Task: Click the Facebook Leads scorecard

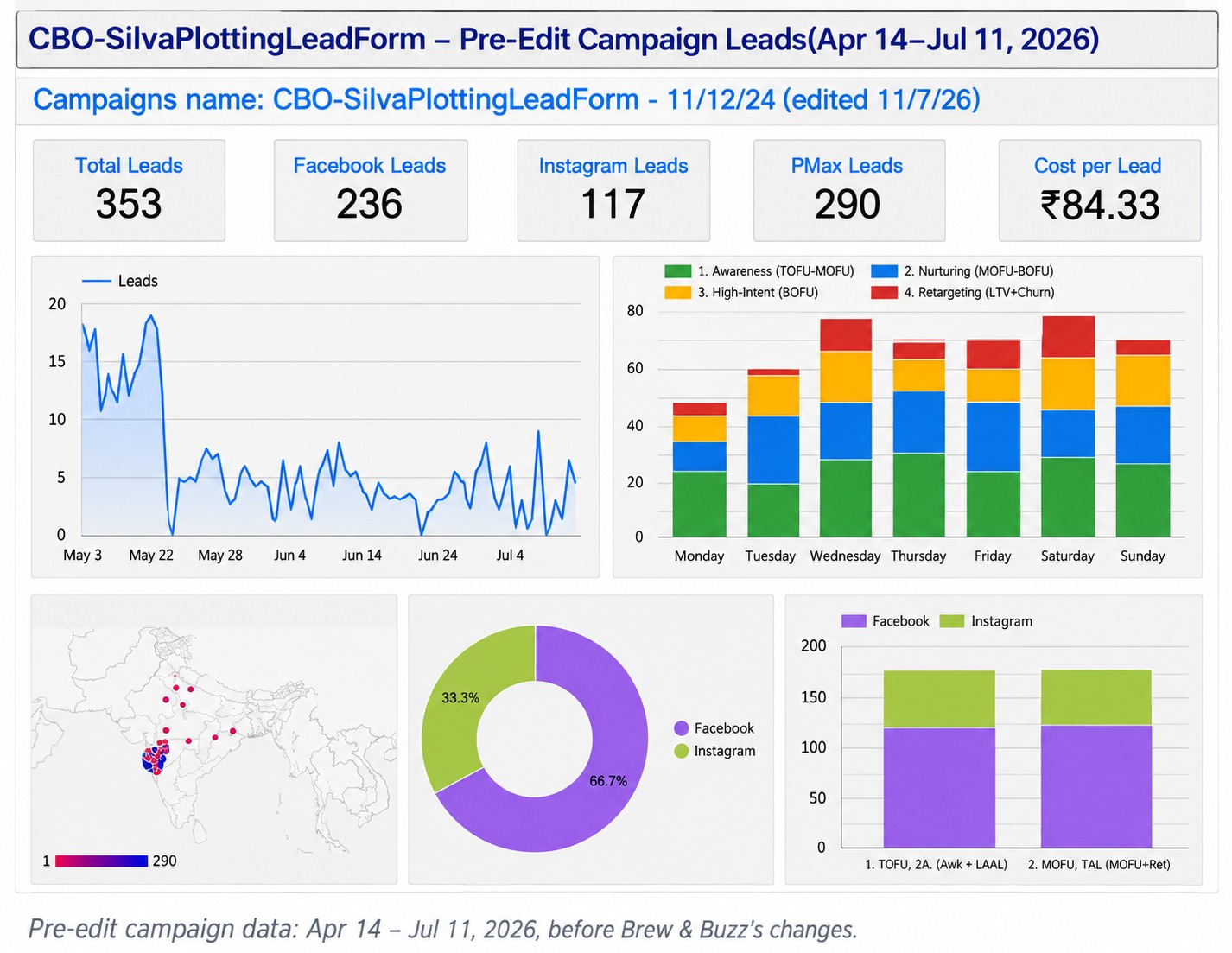Action: [x=371, y=190]
